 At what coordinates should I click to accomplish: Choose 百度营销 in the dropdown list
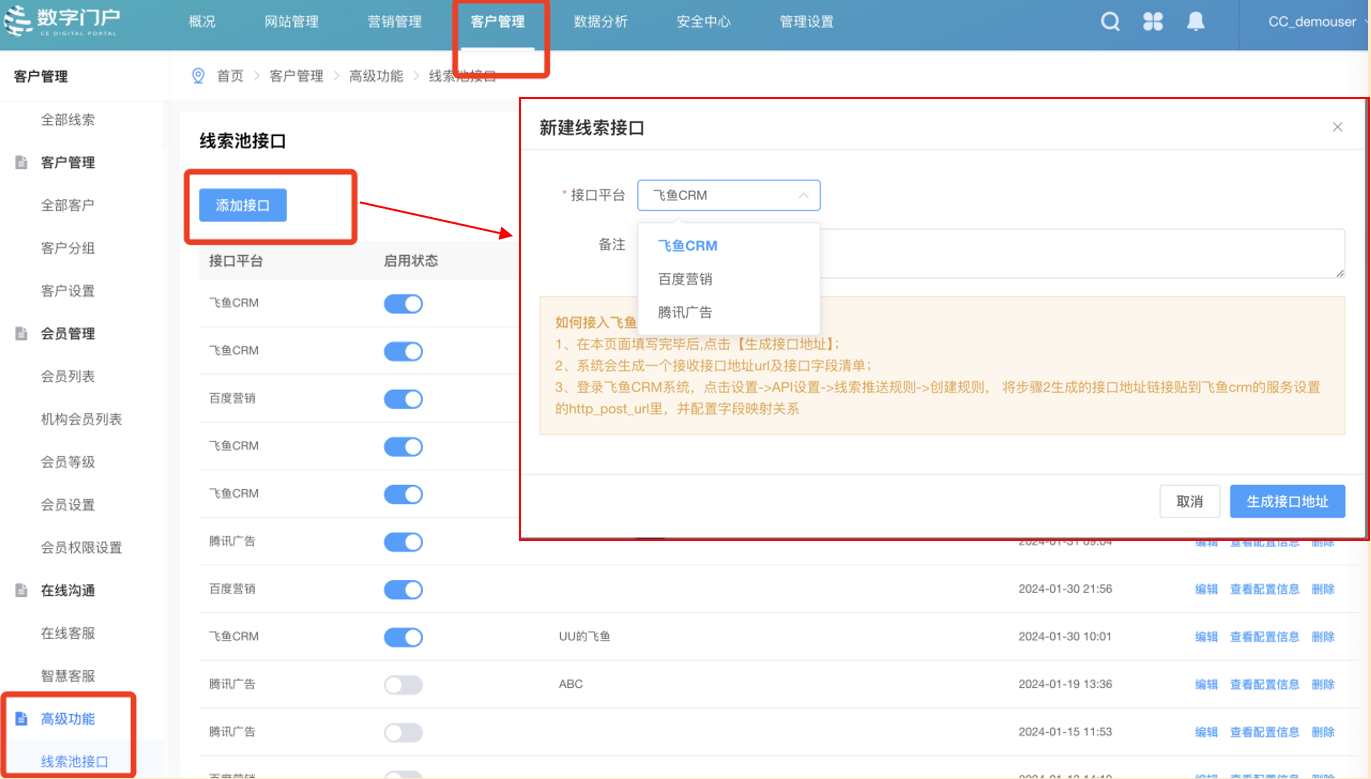tap(685, 279)
